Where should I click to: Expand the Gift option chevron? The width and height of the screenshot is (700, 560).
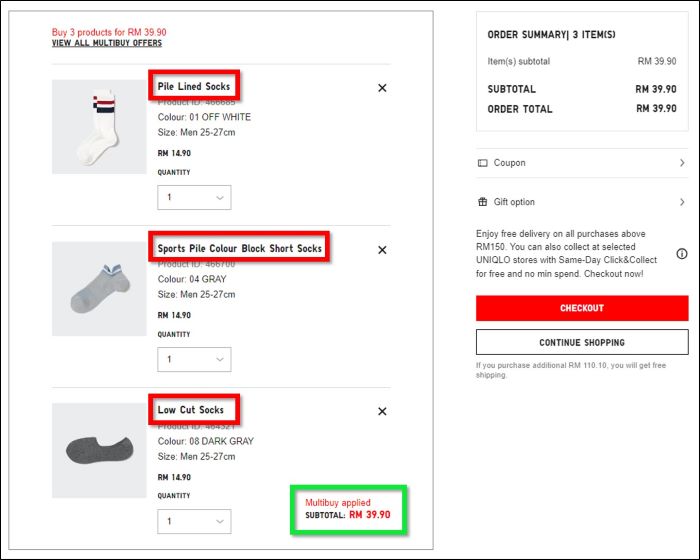[x=682, y=202]
